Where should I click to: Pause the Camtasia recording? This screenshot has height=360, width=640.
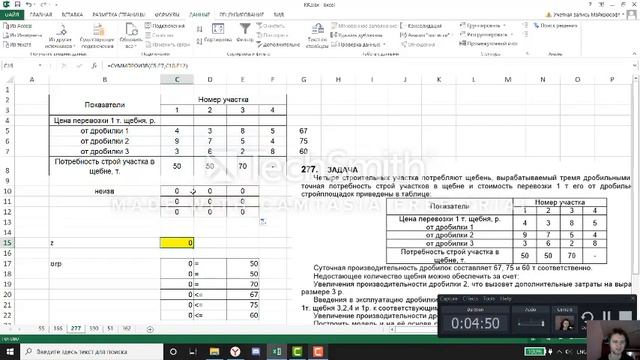[607, 317]
